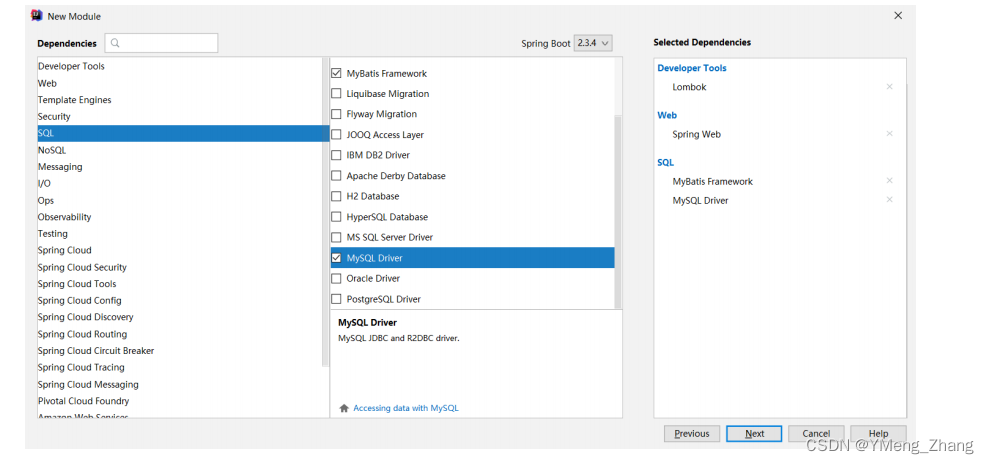Viewport: 989px width, 464px height.
Task: Focus the dependencies search field
Action: tap(161, 43)
